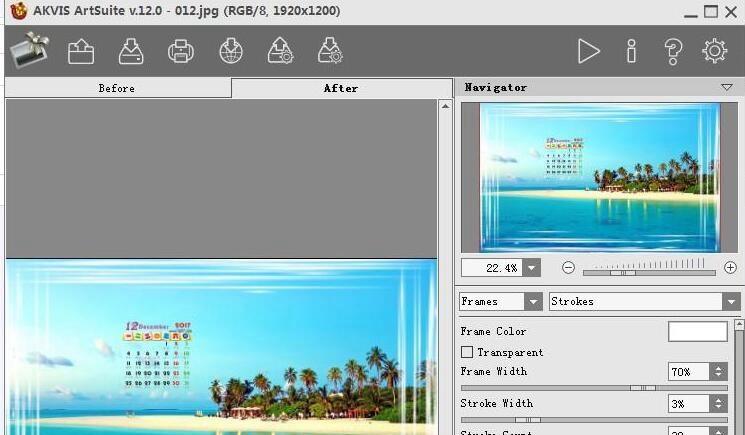745x435 pixels.
Task: Click the Navigator preview thumbnail
Action: pyautogui.click(x=599, y=178)
